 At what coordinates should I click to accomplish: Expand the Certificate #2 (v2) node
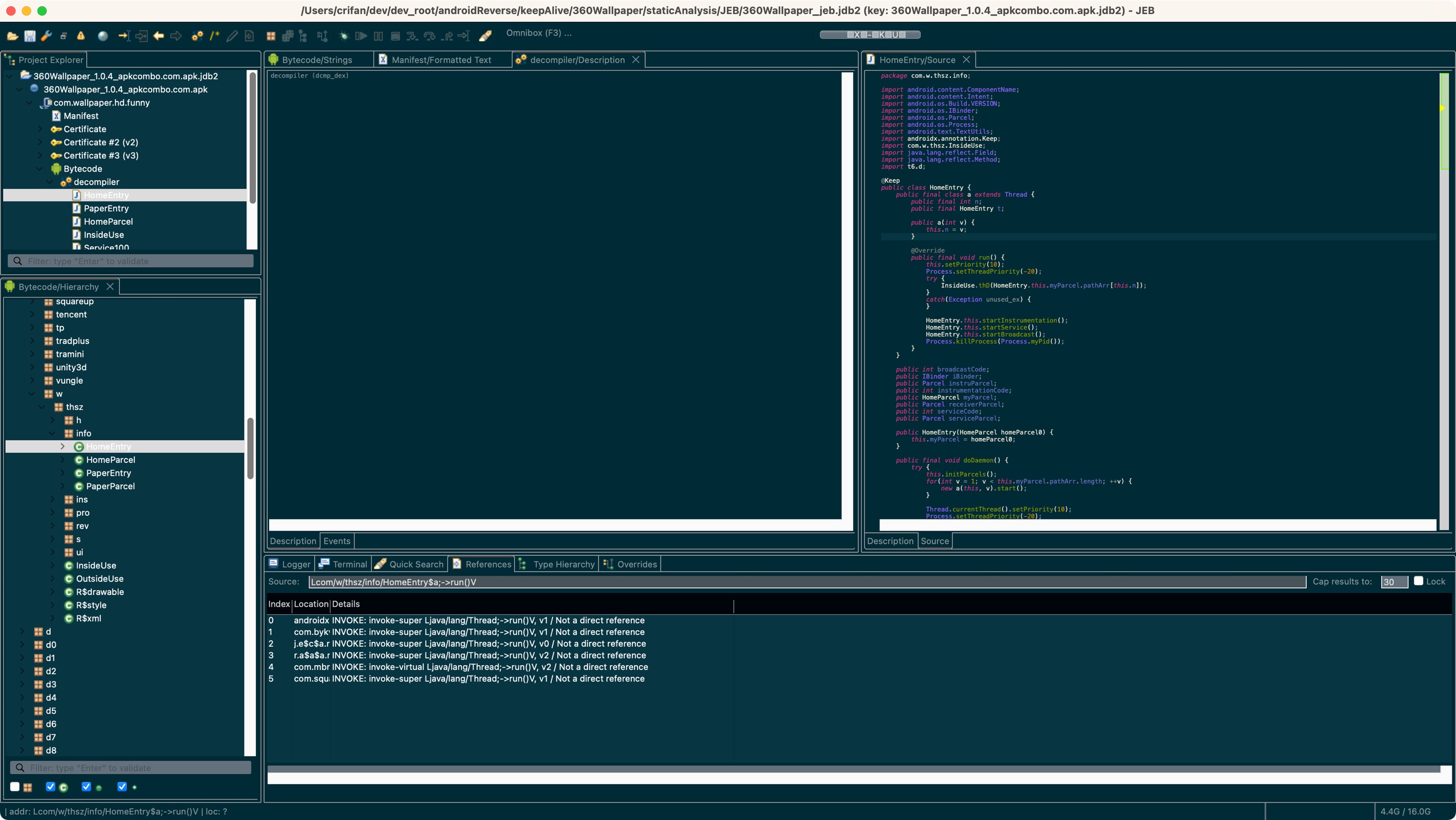(39, 142)
